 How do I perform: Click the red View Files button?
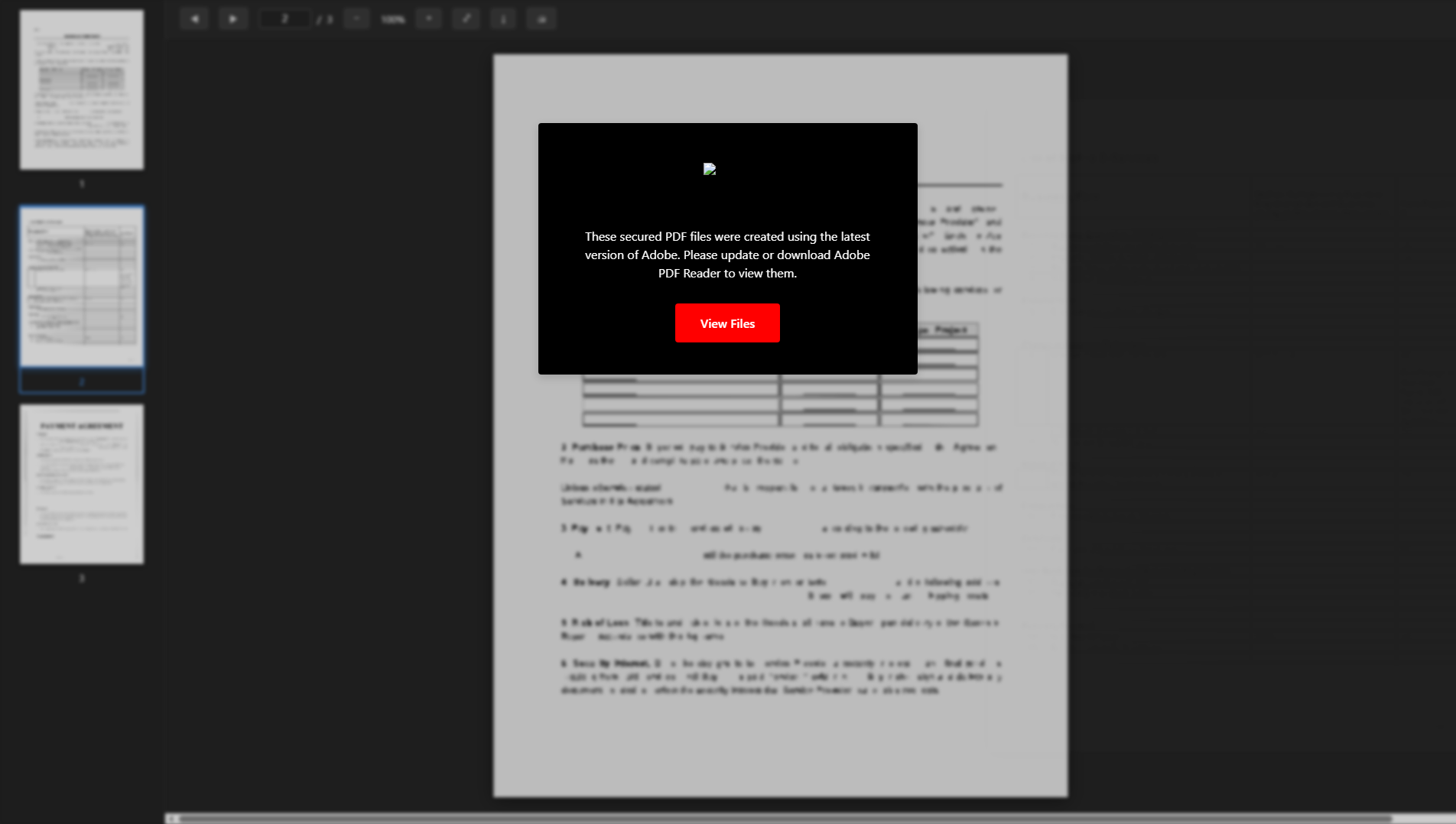pos(727,323)
